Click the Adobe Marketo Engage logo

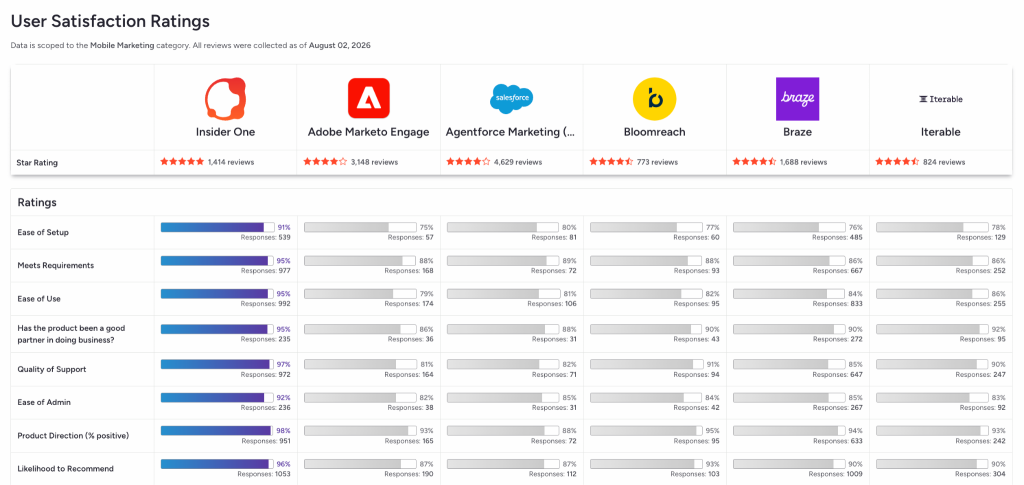368,99
